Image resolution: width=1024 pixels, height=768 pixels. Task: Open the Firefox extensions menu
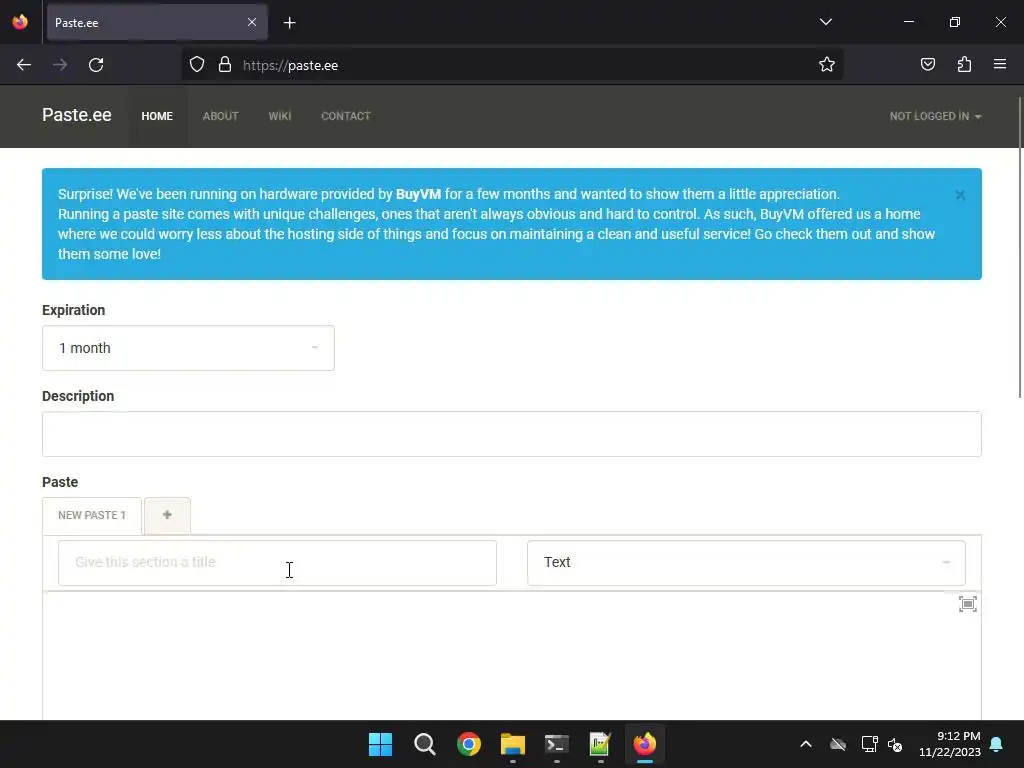pos(964,65)
